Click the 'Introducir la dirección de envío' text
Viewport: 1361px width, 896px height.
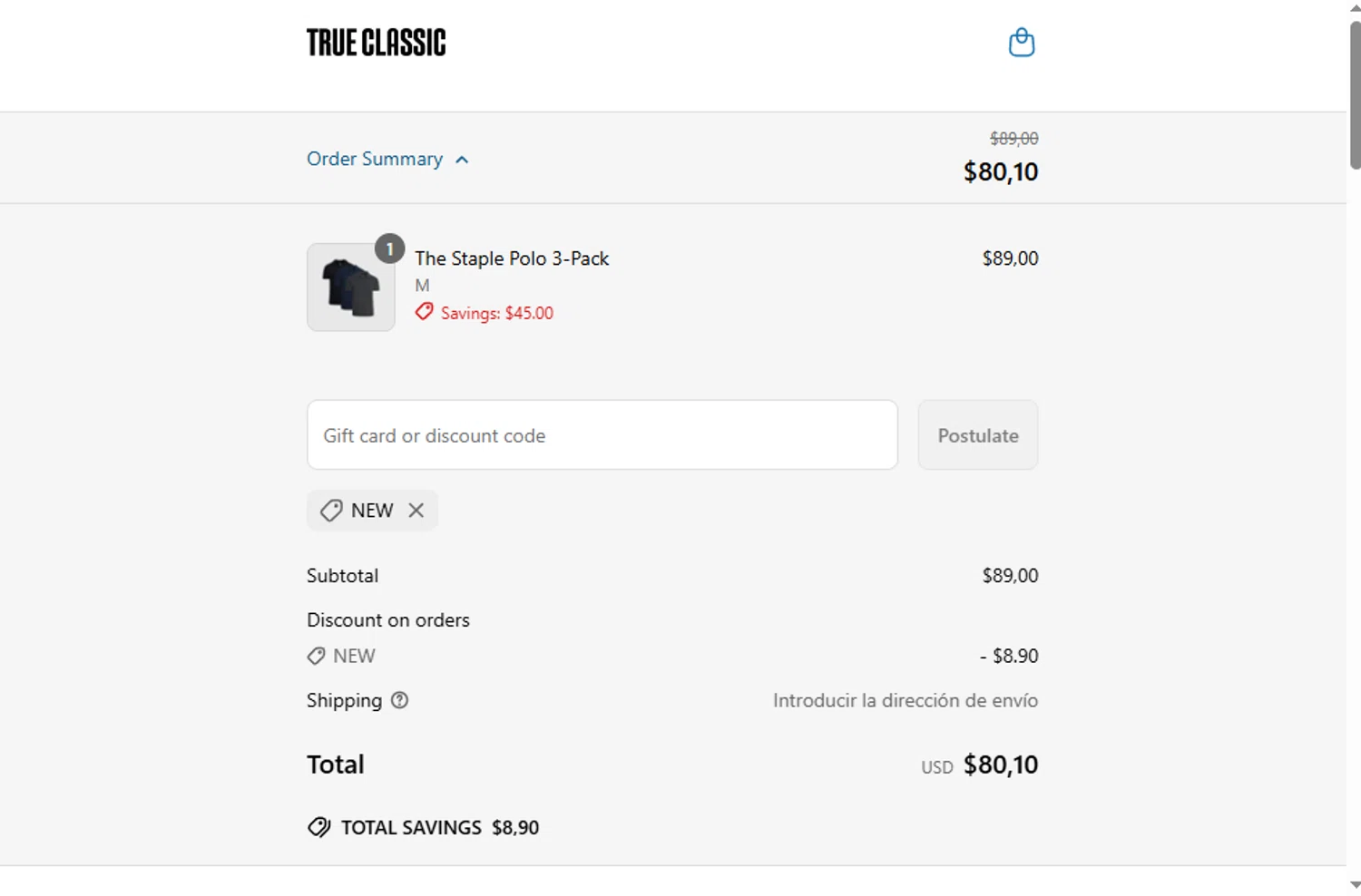(x=905, y=700)
